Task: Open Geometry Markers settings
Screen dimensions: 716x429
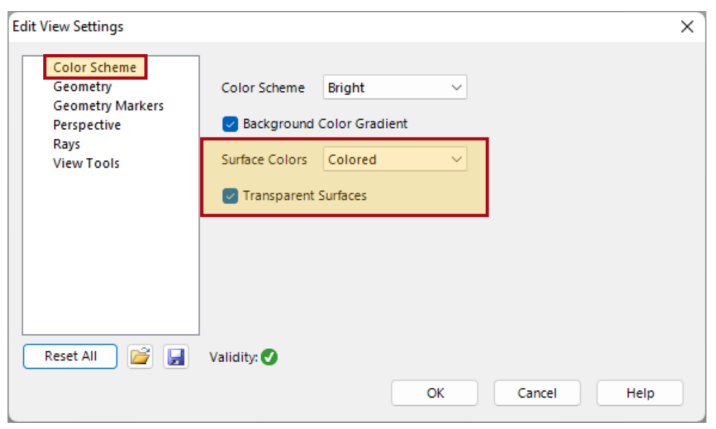Action: (108, 106)
